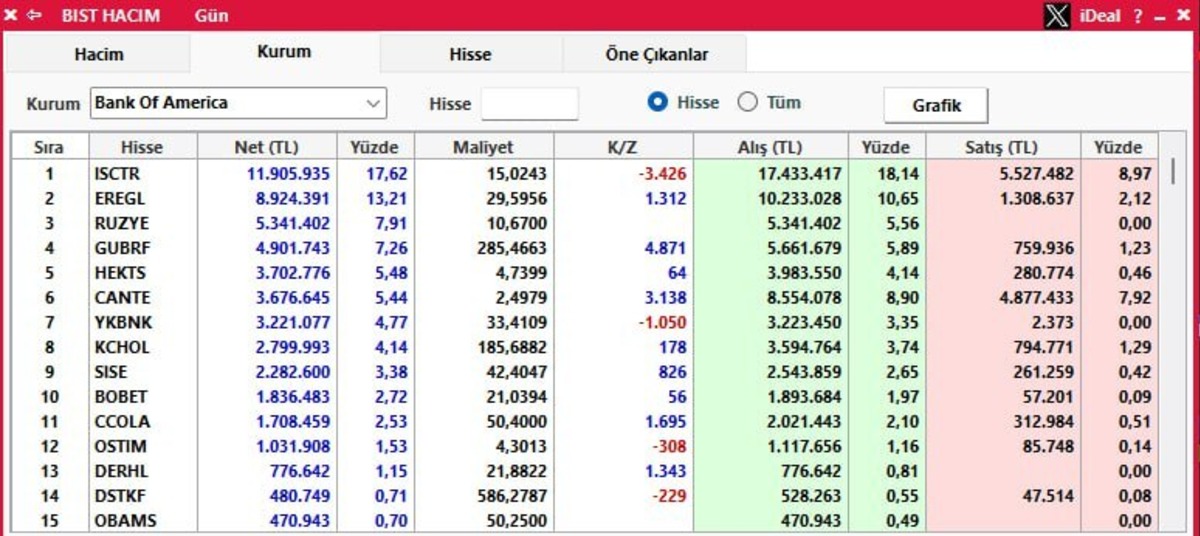Select the YKBNK stock
This screenshot has width=1200, height=536.
tap(122, 322)
